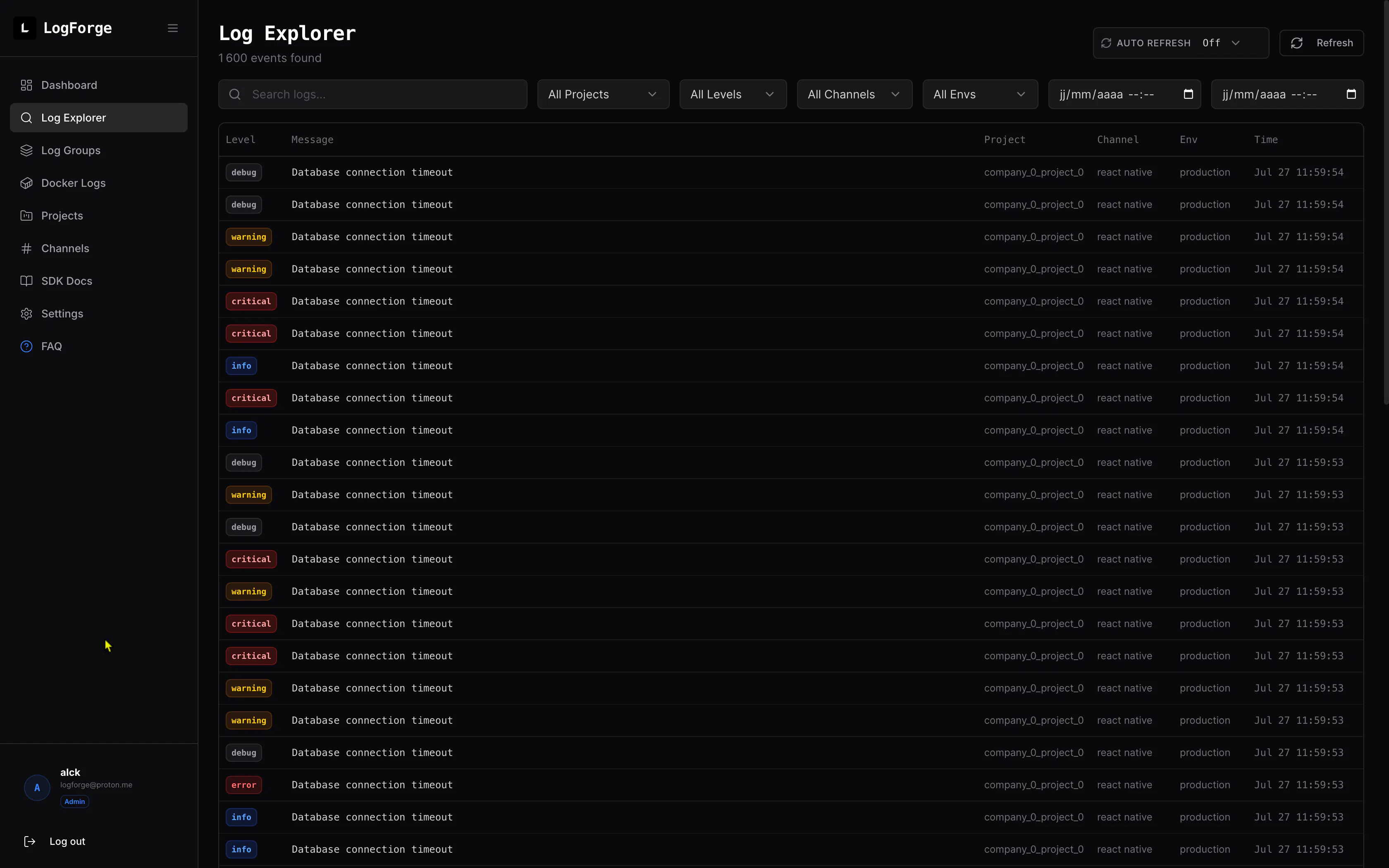The height and width of the screenshot is (868, 1389).
Task: Expand the All Projects dropdown
Action: 603,94
